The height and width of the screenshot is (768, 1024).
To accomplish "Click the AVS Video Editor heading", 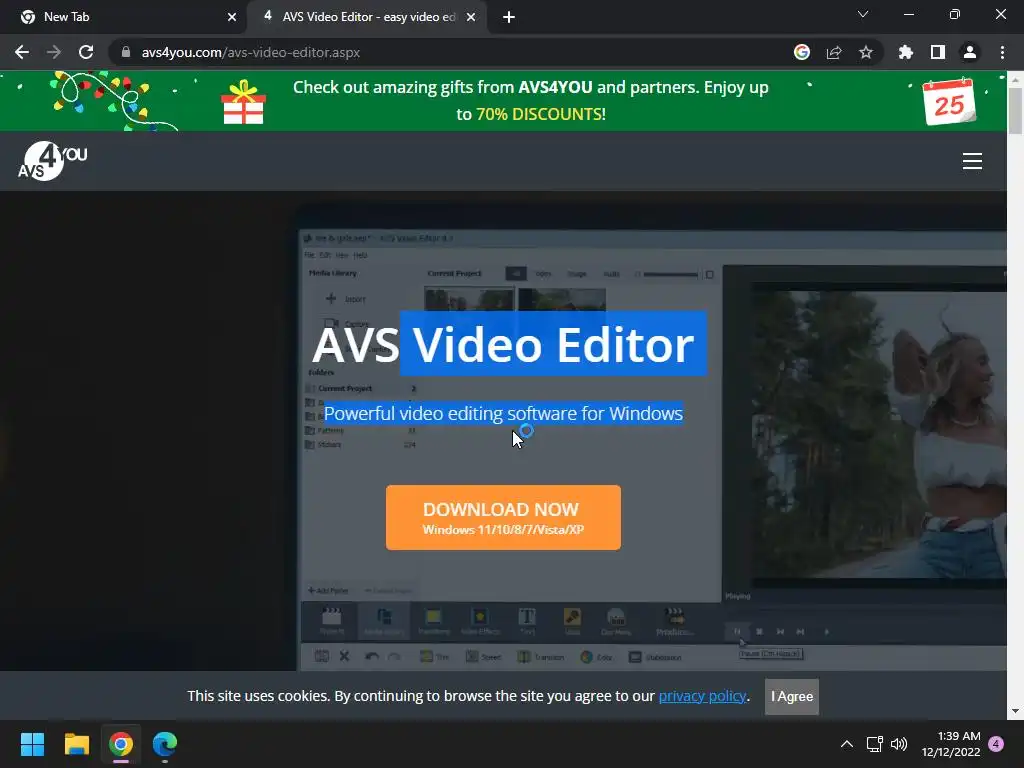I will [503, 344].
